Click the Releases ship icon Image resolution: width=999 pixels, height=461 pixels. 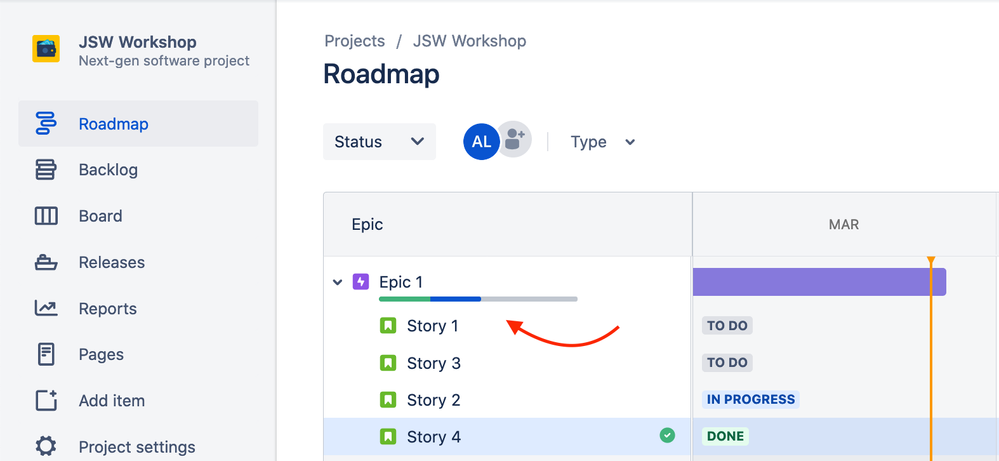(x=46, y=262)
